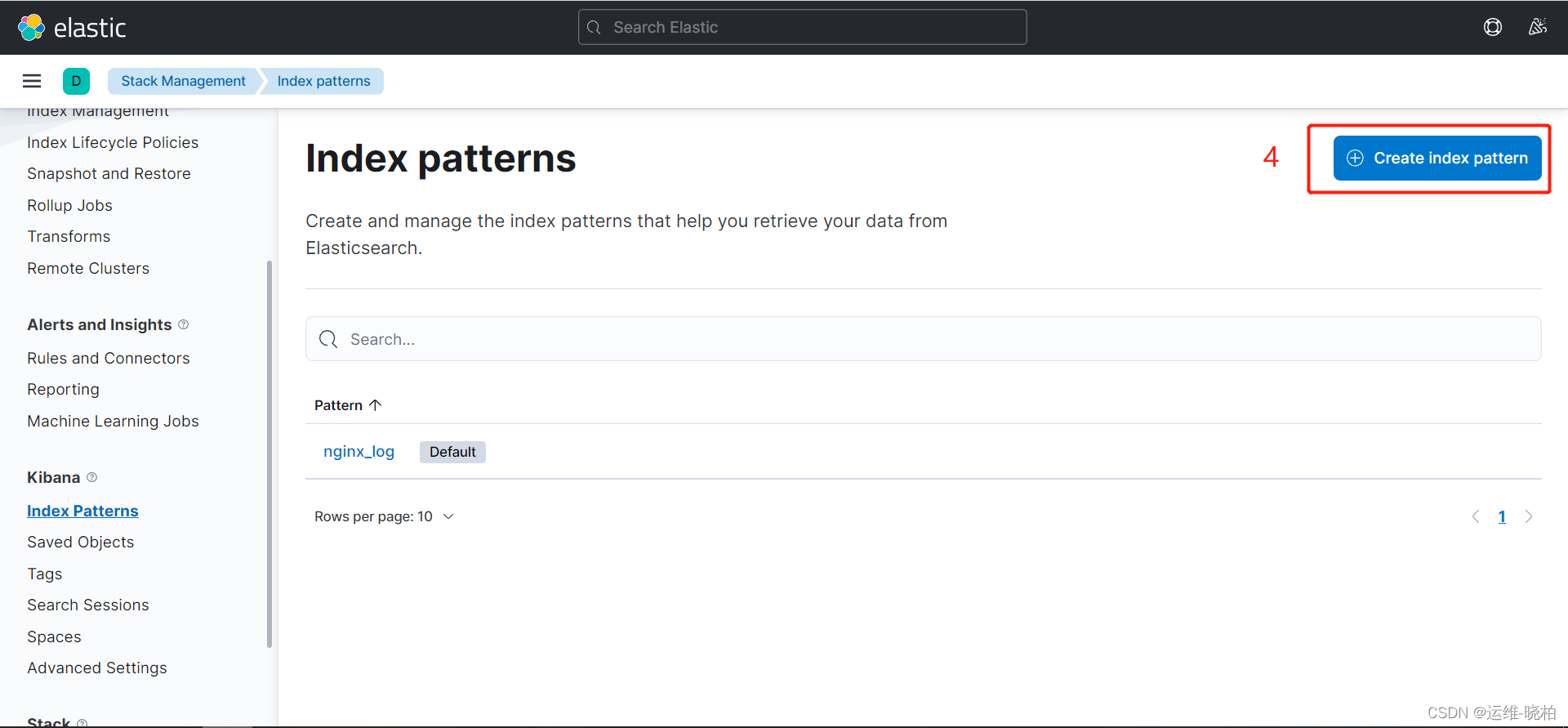Click into the Search Elastic field

802,28
